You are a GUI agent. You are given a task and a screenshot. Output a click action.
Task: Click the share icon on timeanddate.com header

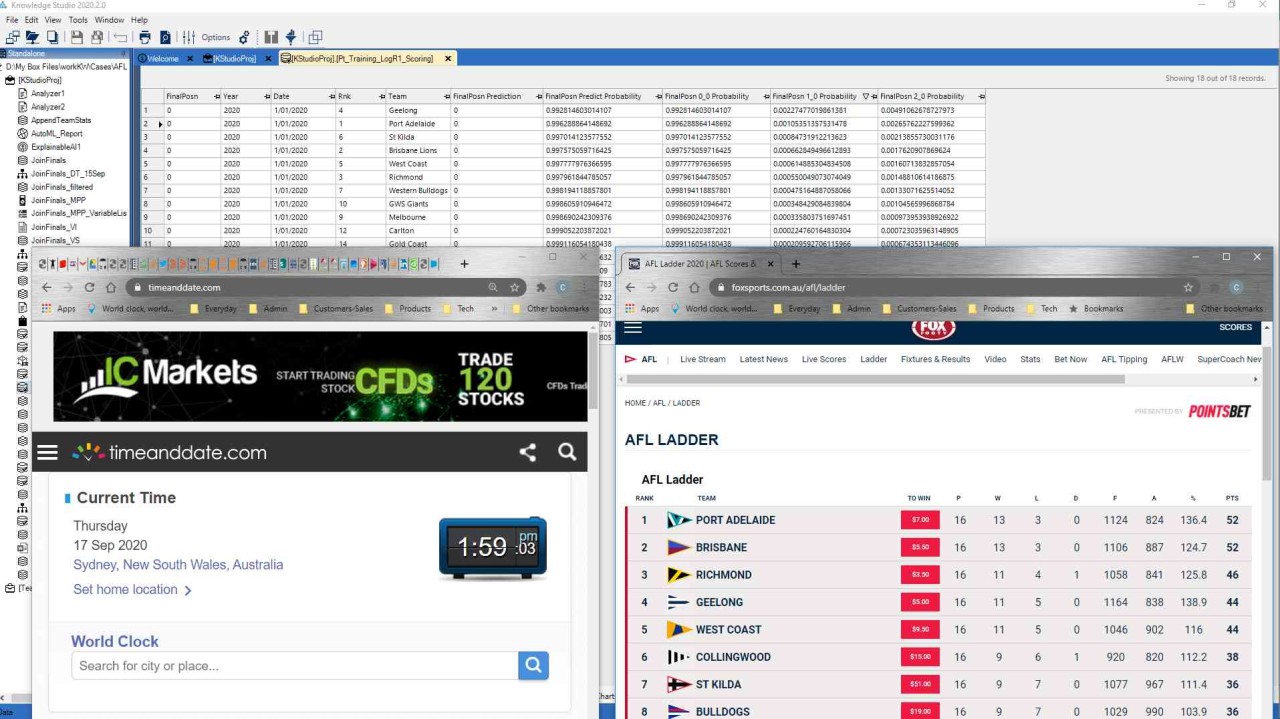coord(527,452)
